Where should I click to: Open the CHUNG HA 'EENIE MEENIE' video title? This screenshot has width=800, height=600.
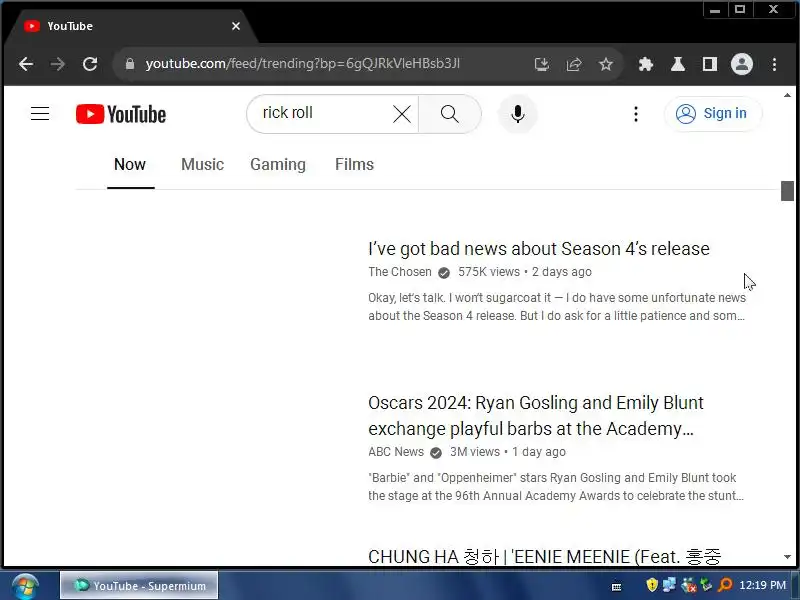tap(544, 557)
